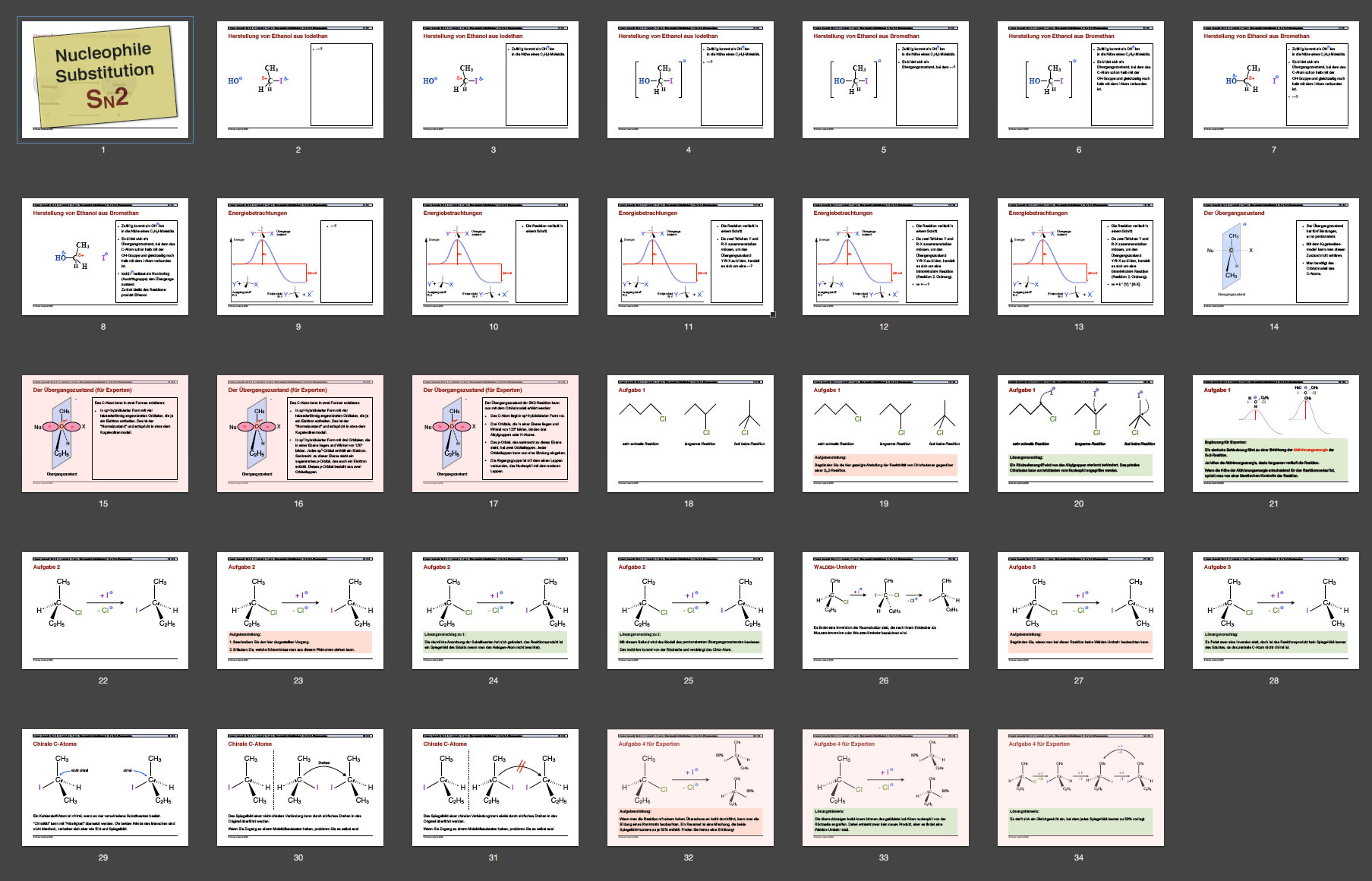
Task: Select slide 18, first Aufgabe 1 slide
Action: (x=690, y=434)
